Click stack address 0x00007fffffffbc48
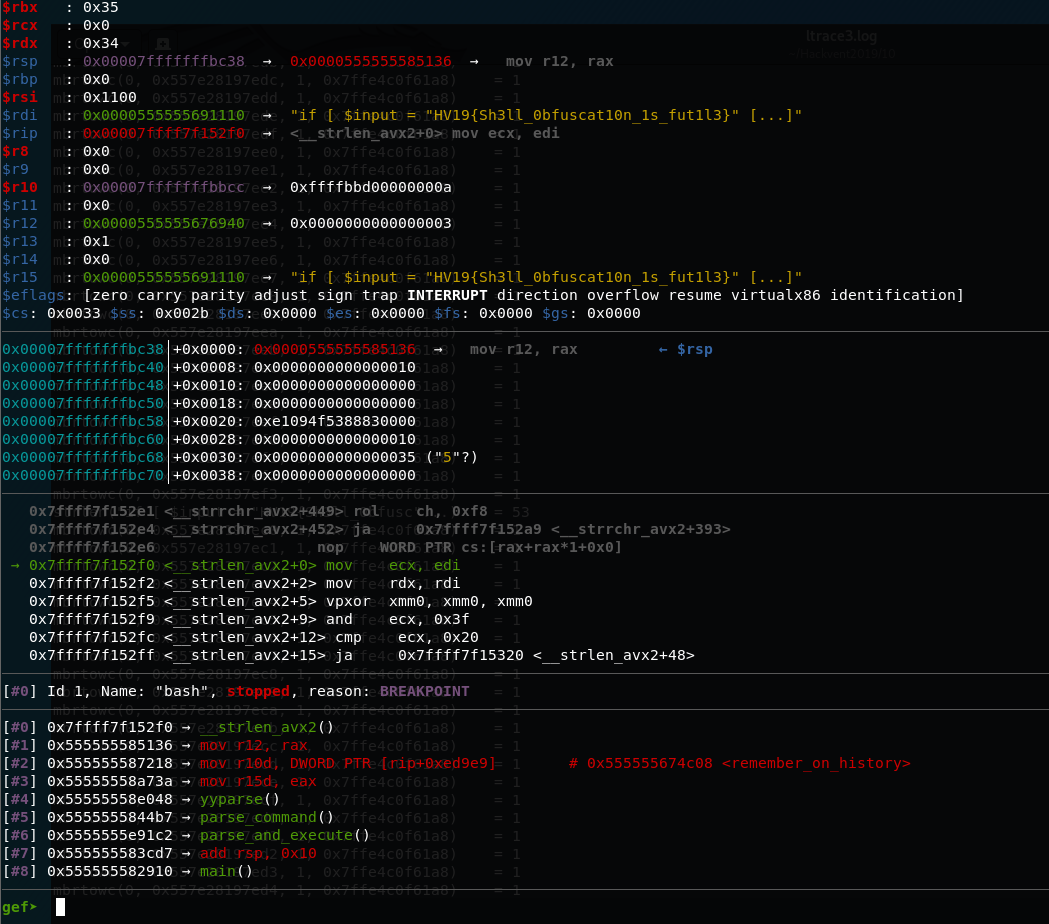This screenshot has width=1049, height=924. click(83, 386)
